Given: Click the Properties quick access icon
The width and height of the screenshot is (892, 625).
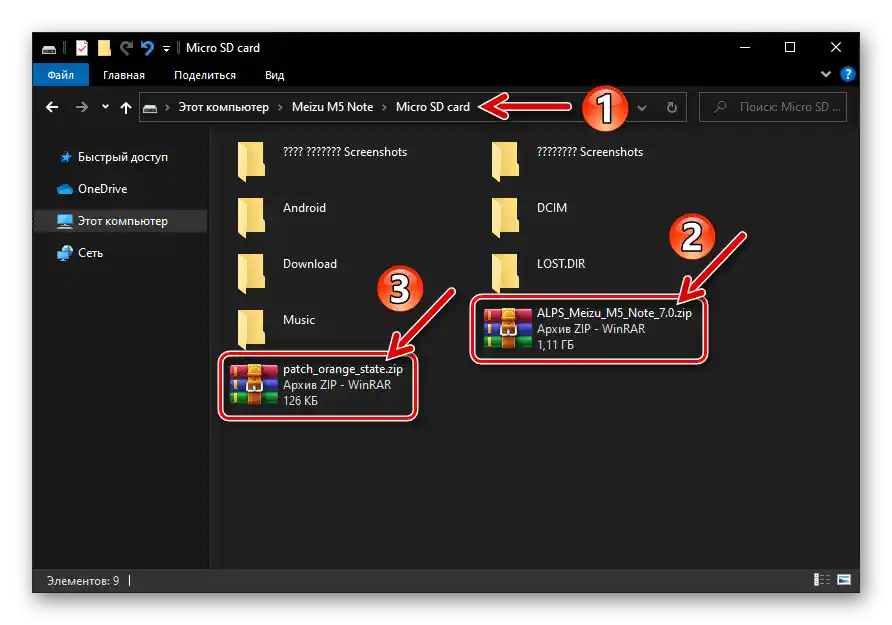Looking at the screenshot, I should (82, 48).
